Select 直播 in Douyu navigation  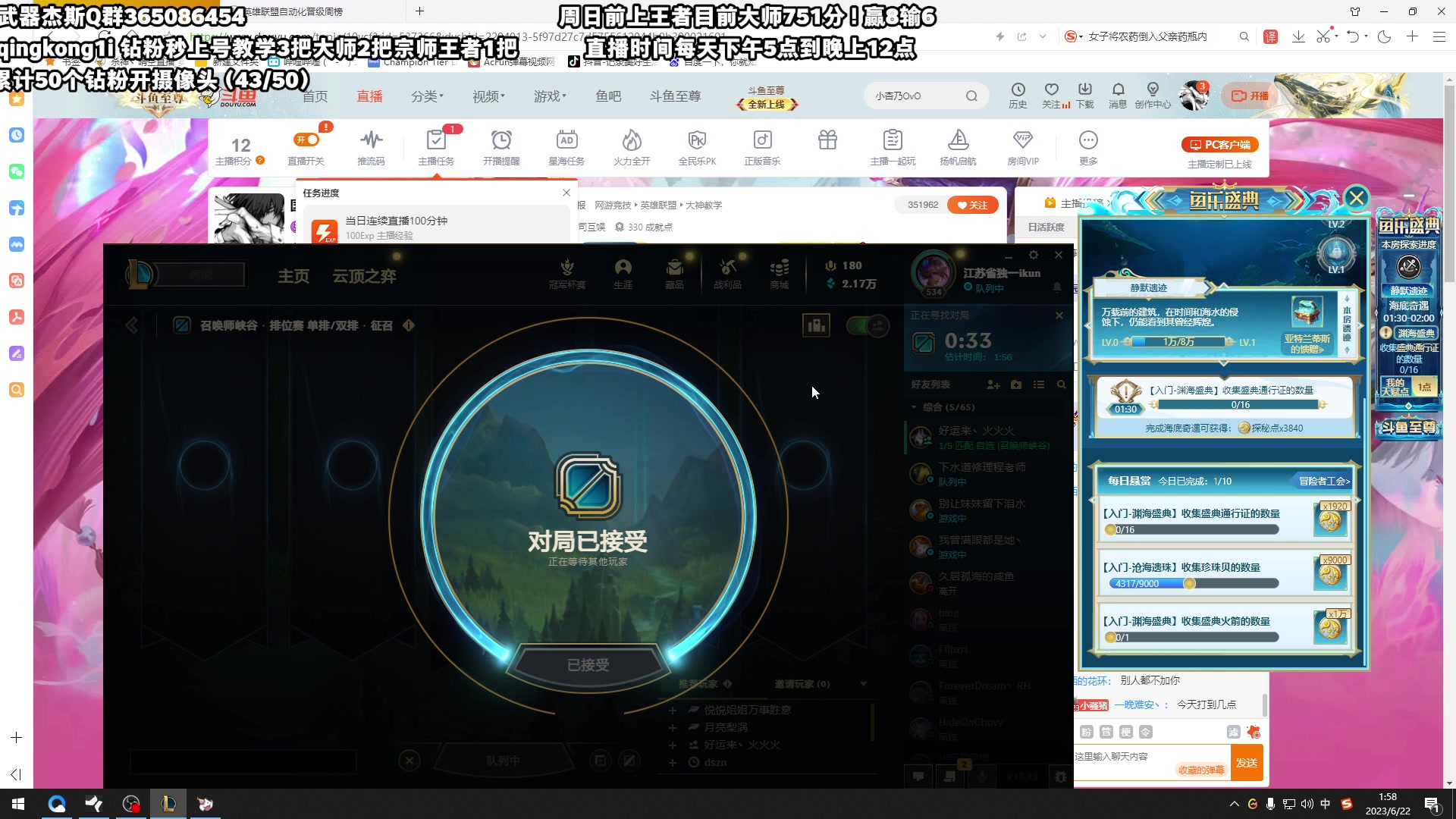369,96
